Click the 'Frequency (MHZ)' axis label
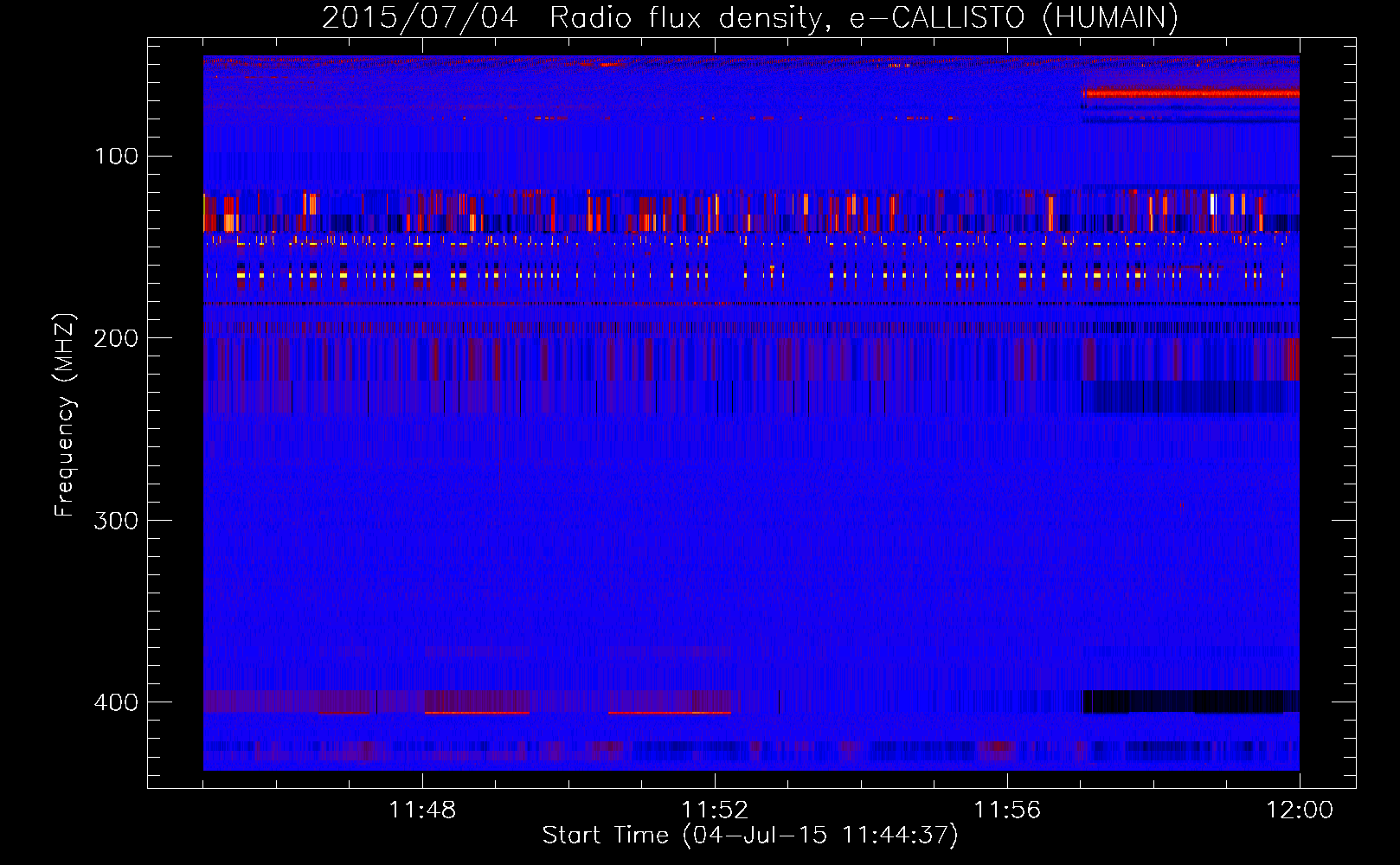 pos(65,415)
